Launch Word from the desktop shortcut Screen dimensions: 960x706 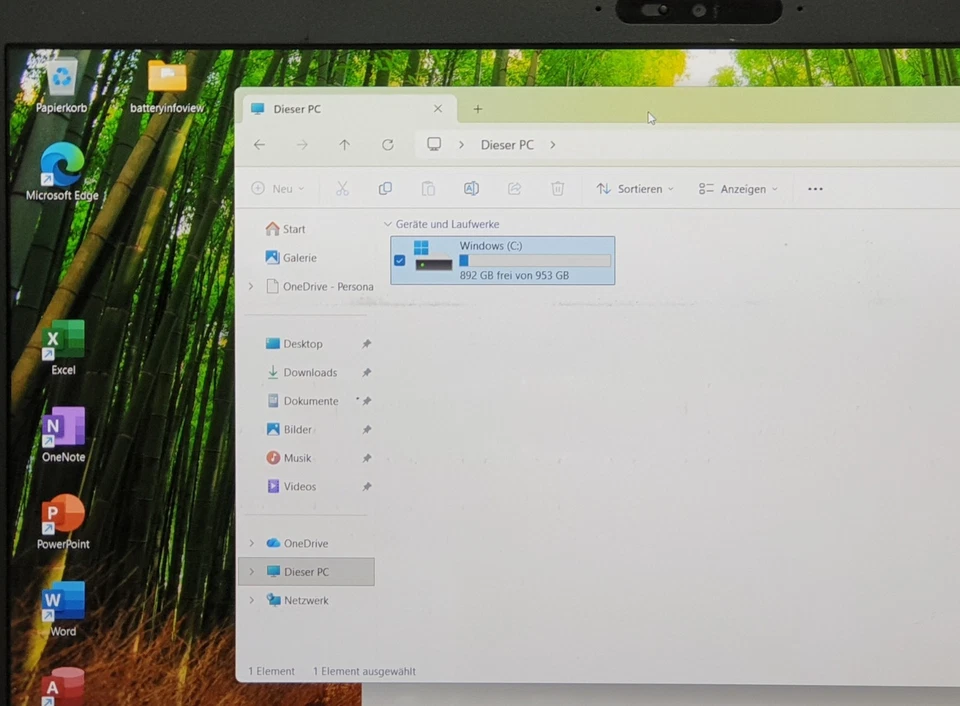coord(63,609)
